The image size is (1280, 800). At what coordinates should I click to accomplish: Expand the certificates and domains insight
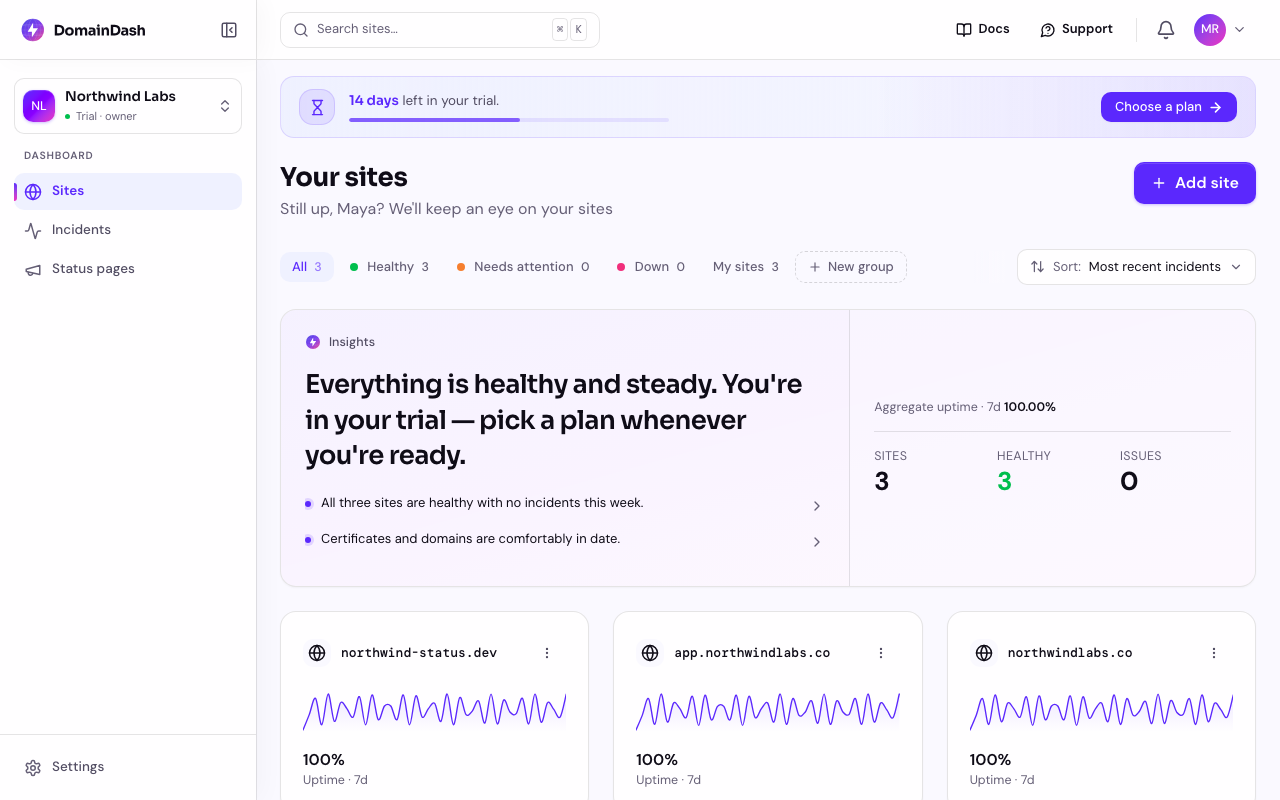[817, 542]
